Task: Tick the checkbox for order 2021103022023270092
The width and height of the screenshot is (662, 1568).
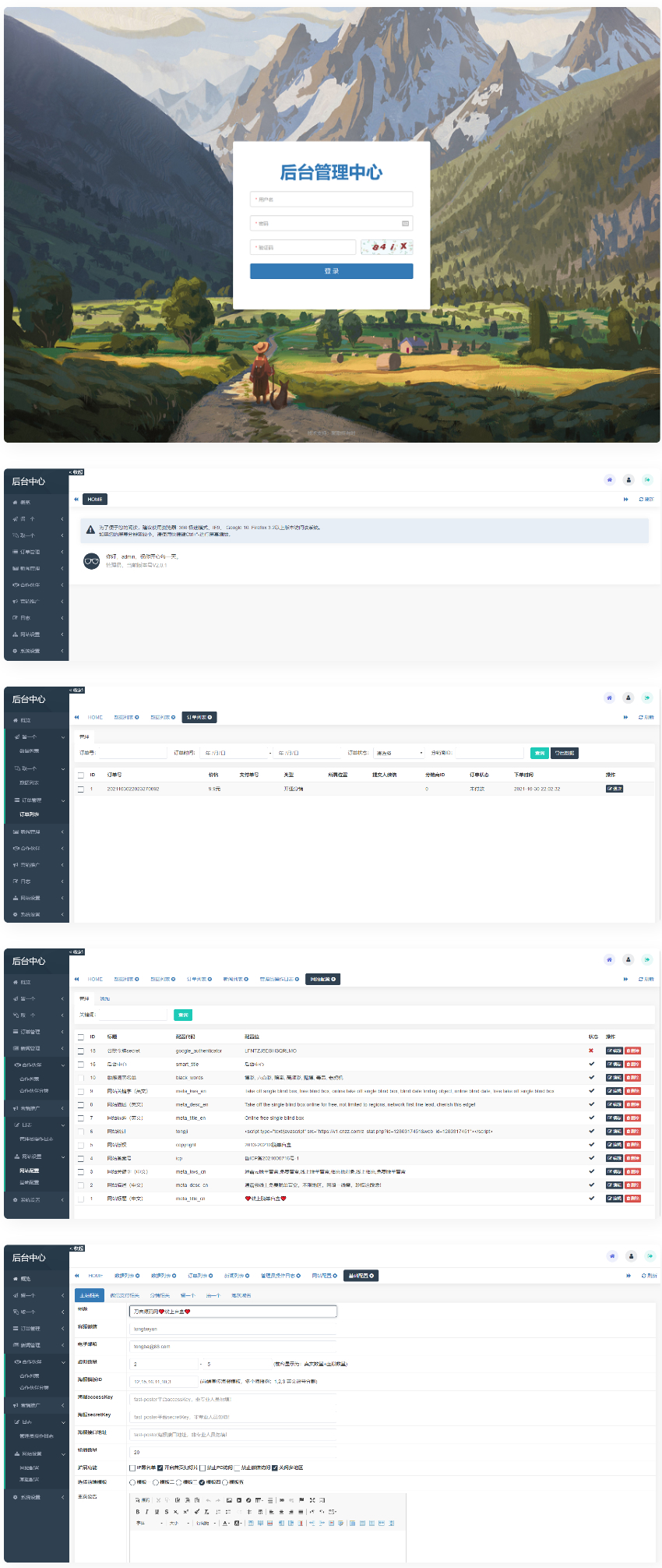Action: [80, 789]
